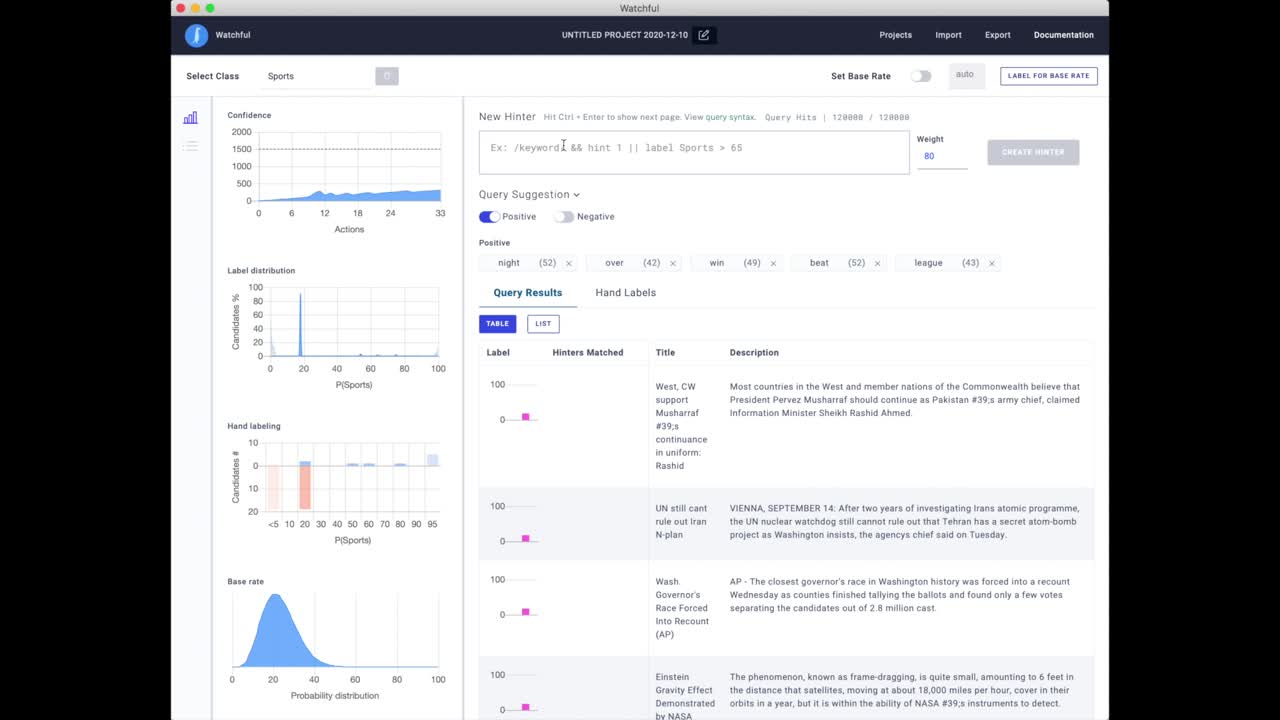Remove the 'night' suggestion chip
This screenshot has height=720, width=1280.
point(569,263)
